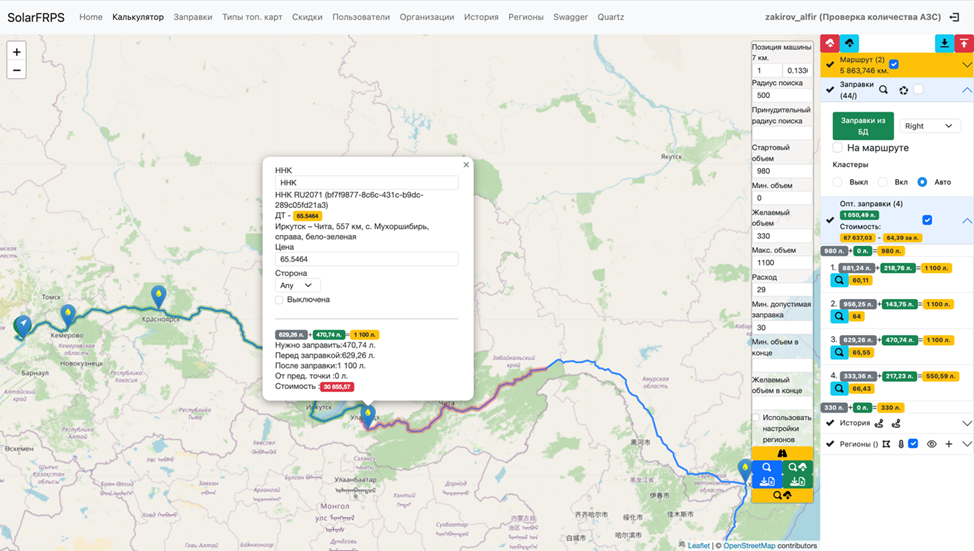This screenshot has width=974, height=551.
Task: Click the polygon draw icon in Регионы row
Action: pos(886,444)
